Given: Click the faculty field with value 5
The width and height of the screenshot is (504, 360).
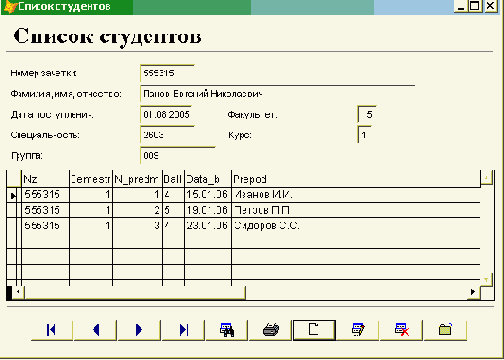Looking at the screenshot, I should [x=367, y=115].
